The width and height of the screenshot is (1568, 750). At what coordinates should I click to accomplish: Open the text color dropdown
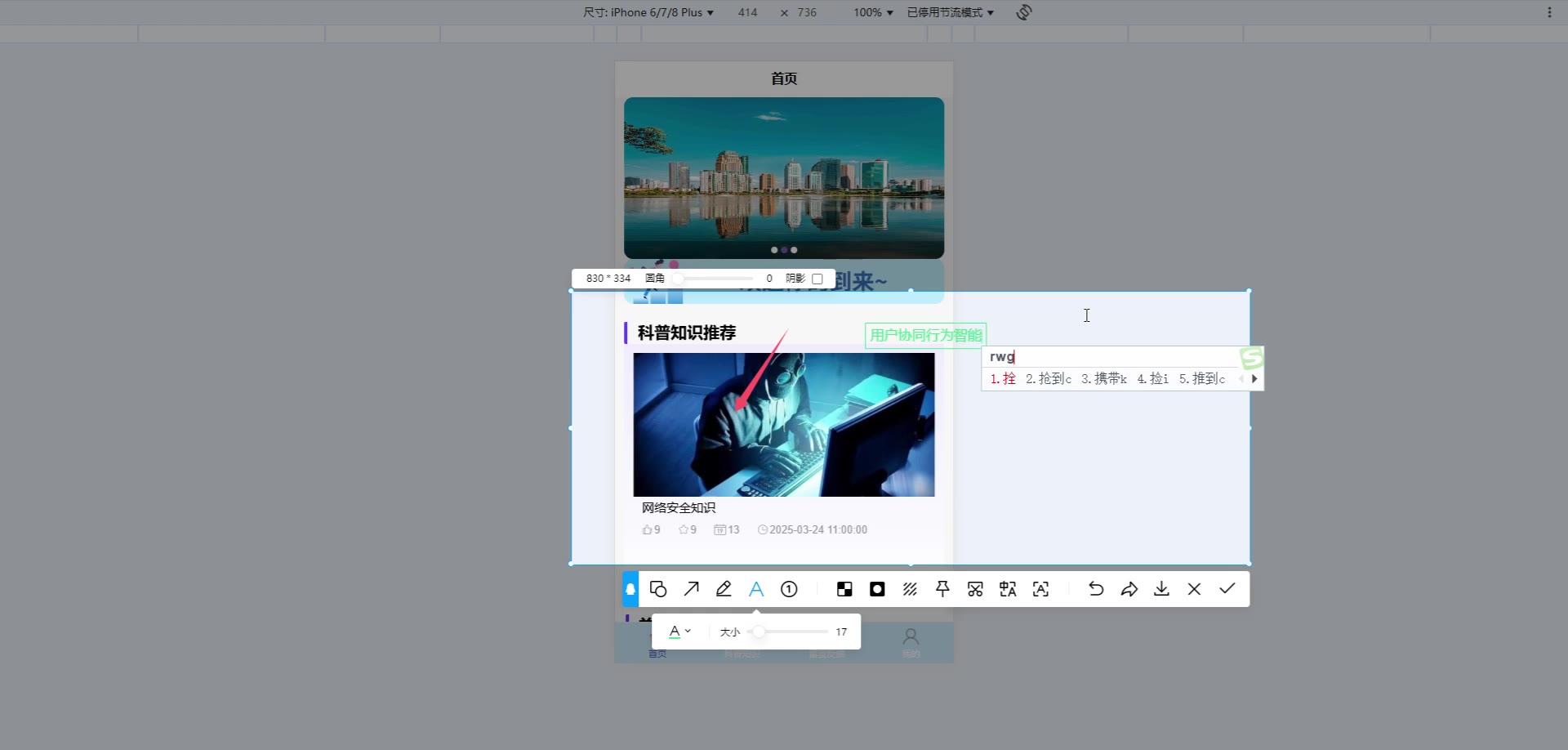click(679, 632)
